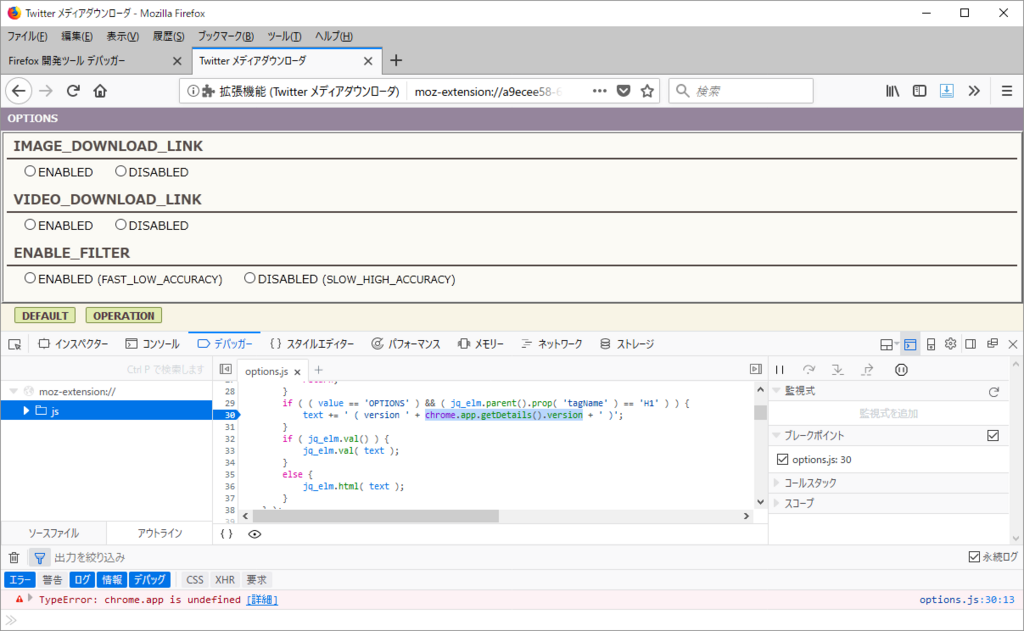Viewport: 1024px width, 631px height.
Task: Reload the current page
Action: pyautogui.click(x=73, y=91)
